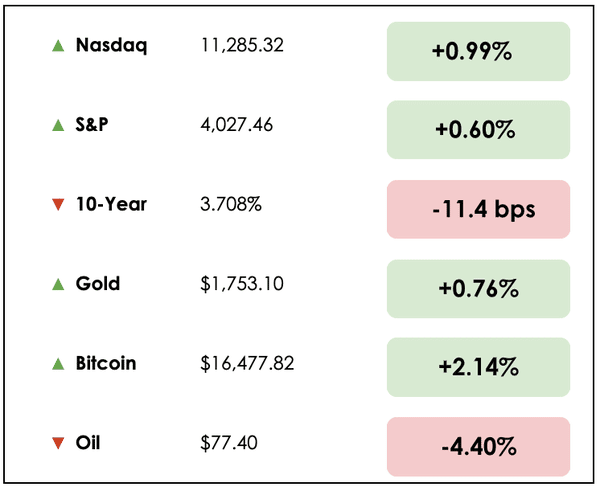Click the Bitcoin price $16,477.82

pos(247,364)
